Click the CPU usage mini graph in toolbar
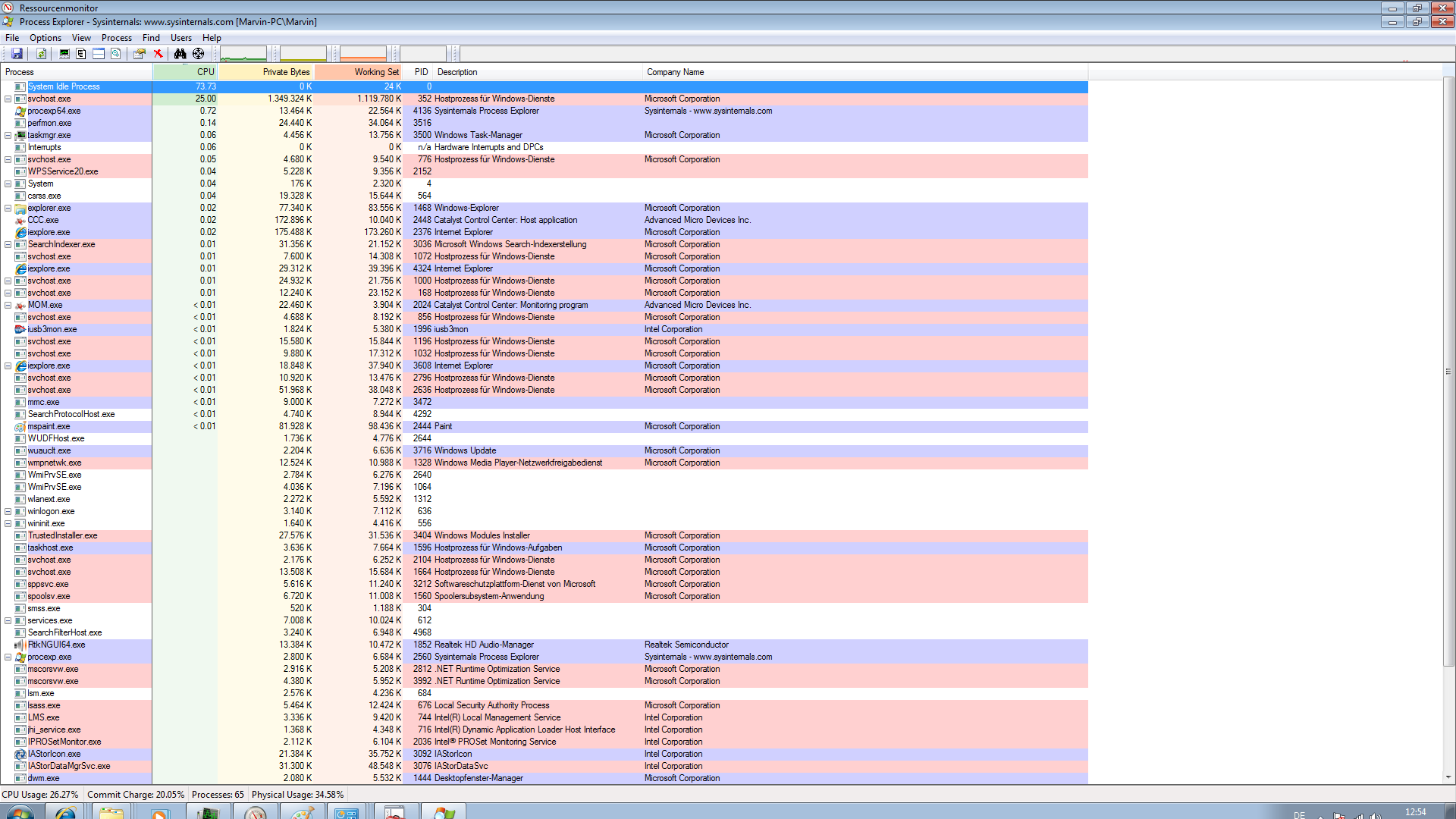Screen dimensions: 1456x819 pos(243,54)
